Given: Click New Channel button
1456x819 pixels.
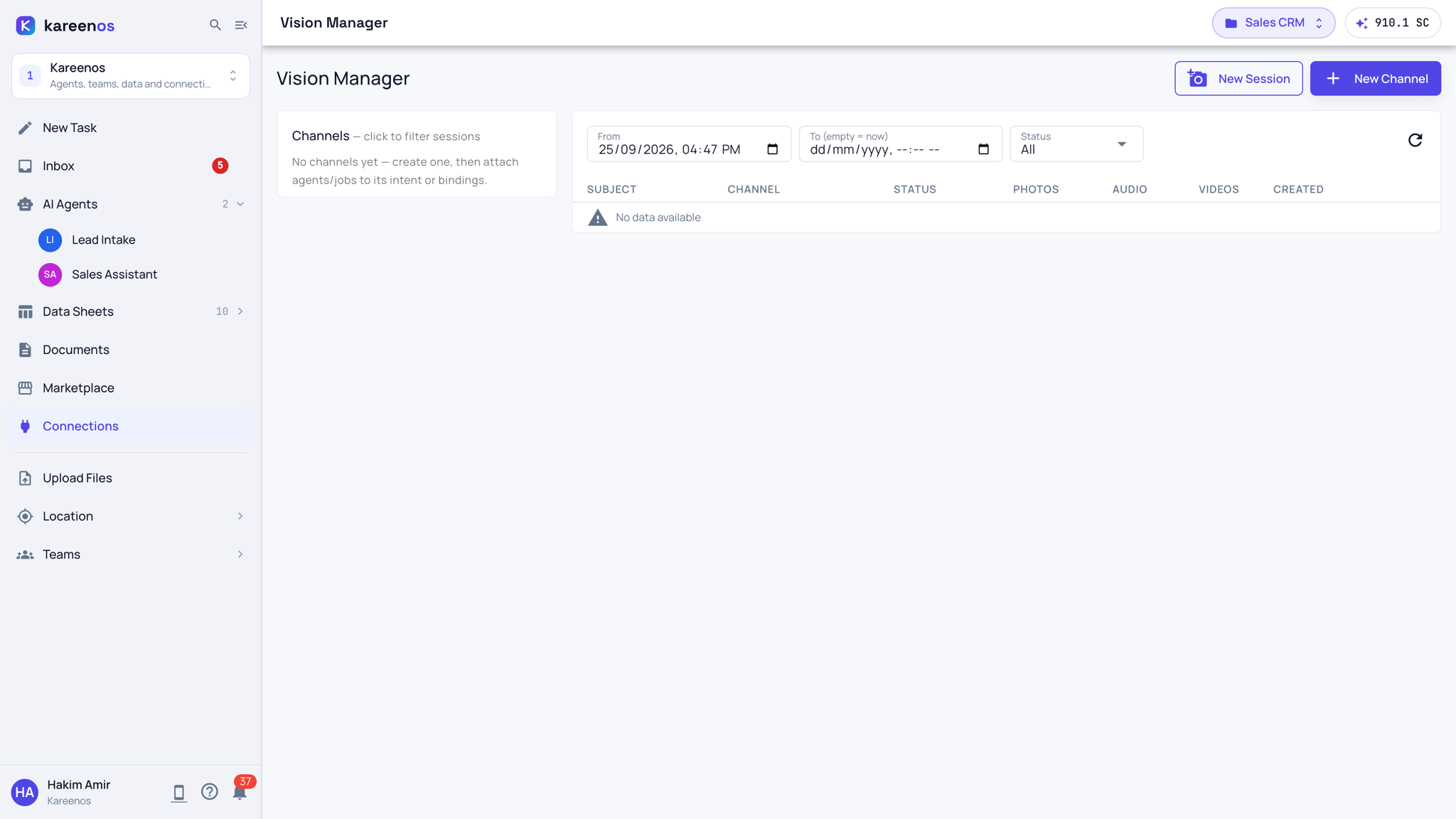Looking at the screenshot, I should (x=1375, y=78).
